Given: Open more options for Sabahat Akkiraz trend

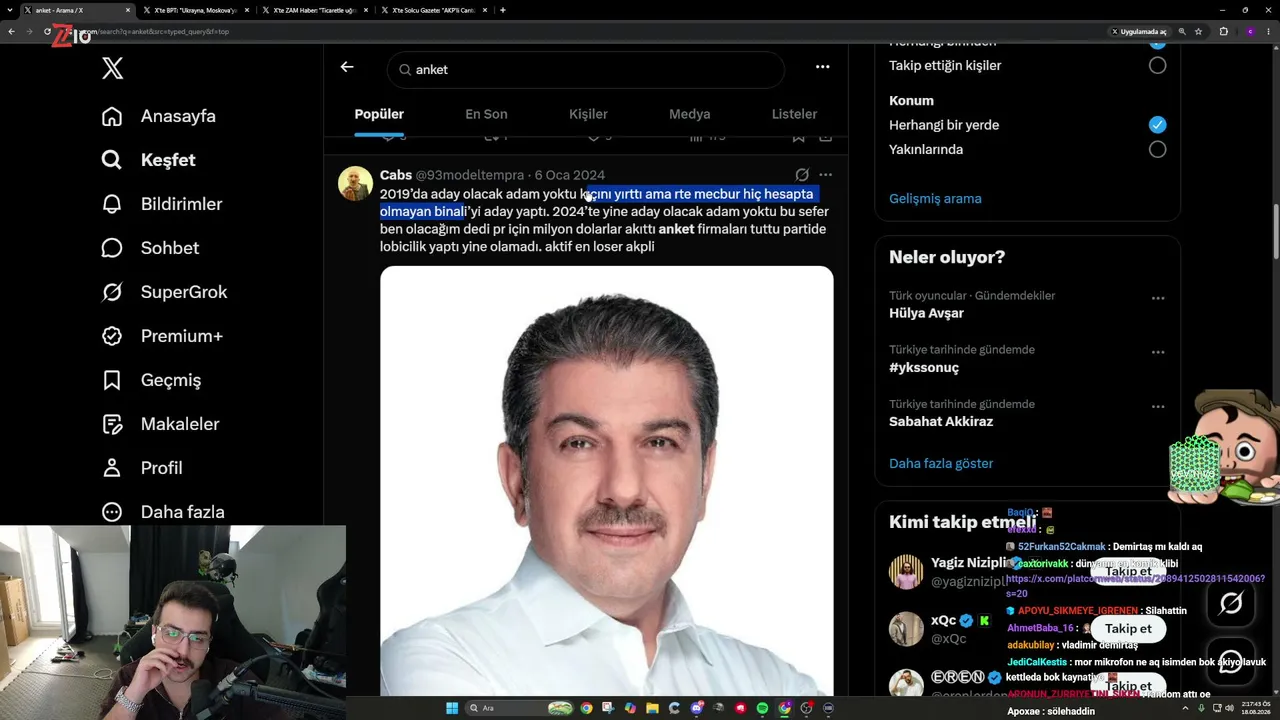Looking at the screenshot, I should click(1157, 406).
